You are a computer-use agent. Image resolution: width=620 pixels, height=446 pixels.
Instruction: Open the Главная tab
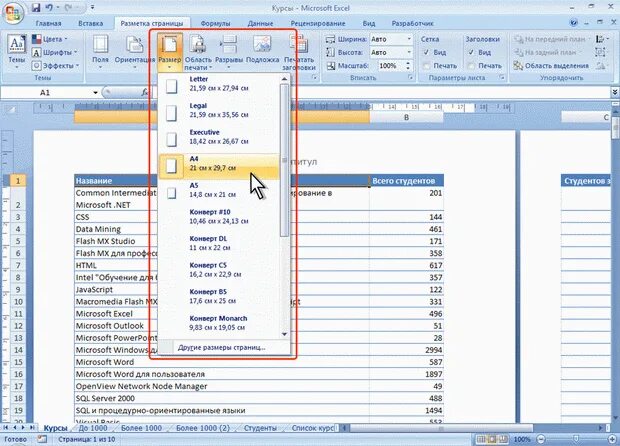click(49, 23)
